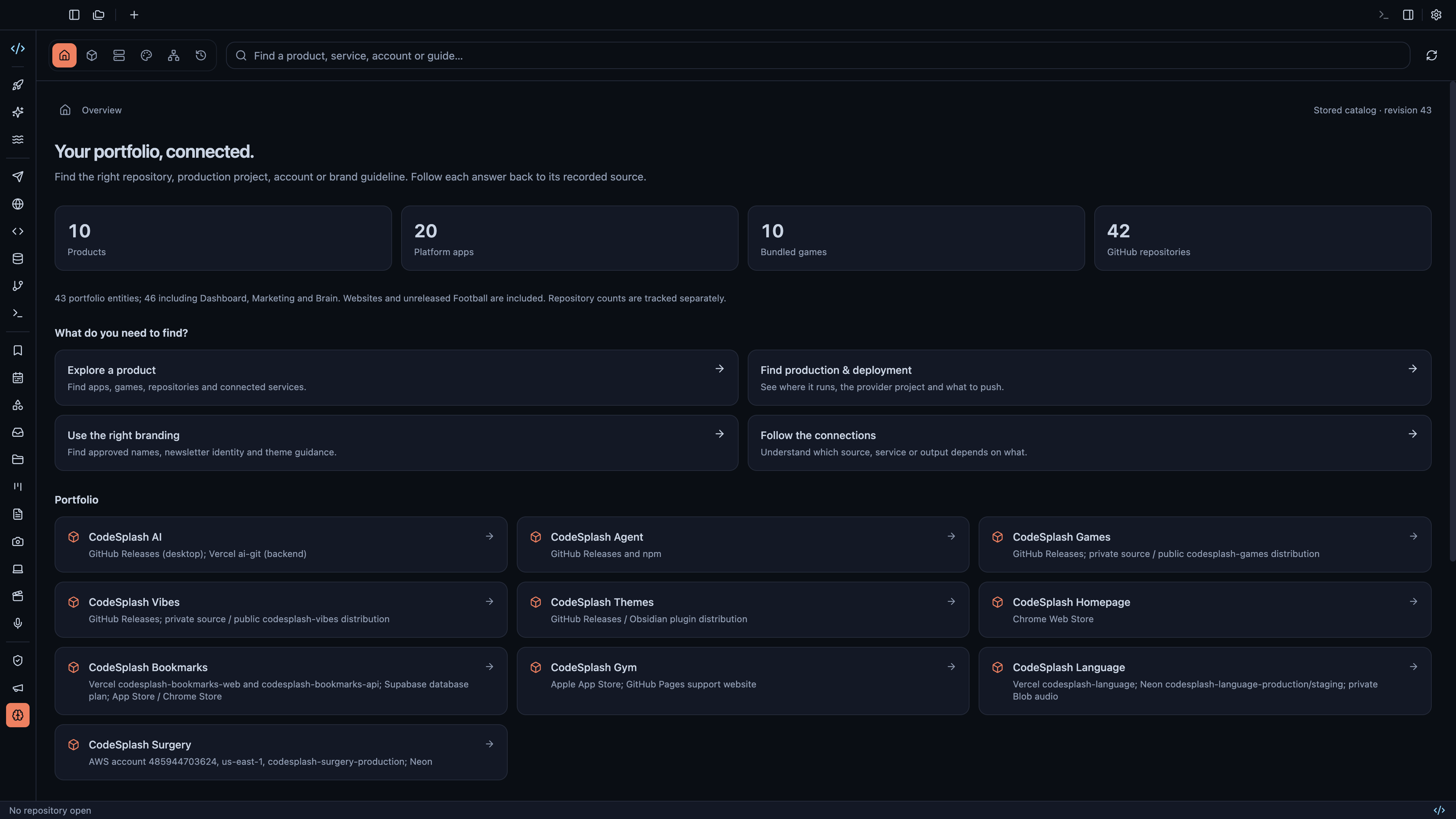Viewport: 1456px width, 819px height.
Task: Open the branding palette icon in toolbar
Action: pyautogui.click(x=146, y=55)
